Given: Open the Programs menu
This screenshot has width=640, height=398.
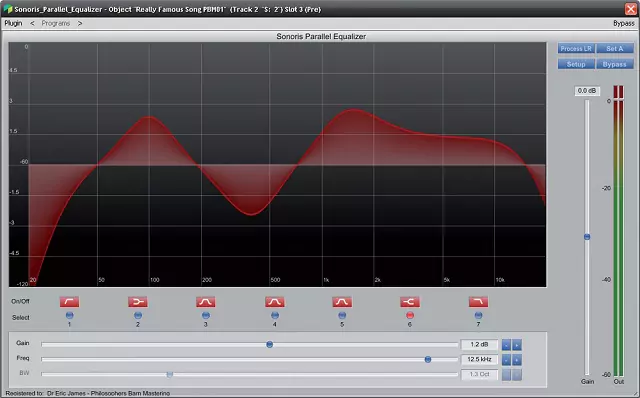Looking at the screenshot, I should point(56,23).
